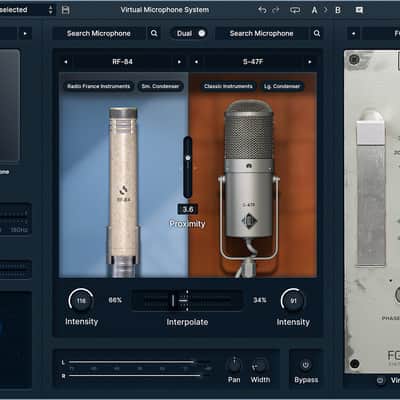Screen dimensions: 400x400
Task: Open the comments/notes icon in top bar
Action: (359, 10)
